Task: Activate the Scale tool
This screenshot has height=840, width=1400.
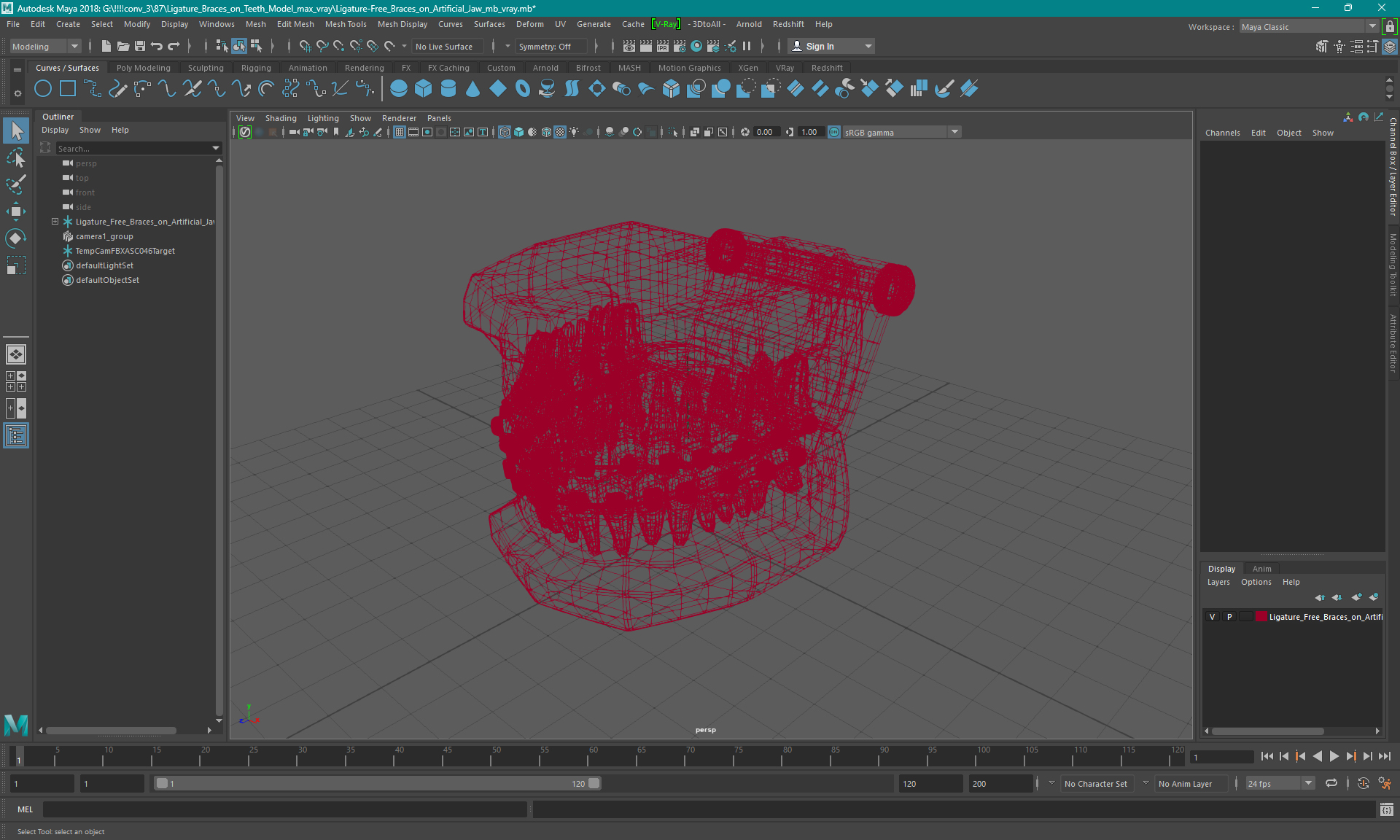Action: coord(16,265)
